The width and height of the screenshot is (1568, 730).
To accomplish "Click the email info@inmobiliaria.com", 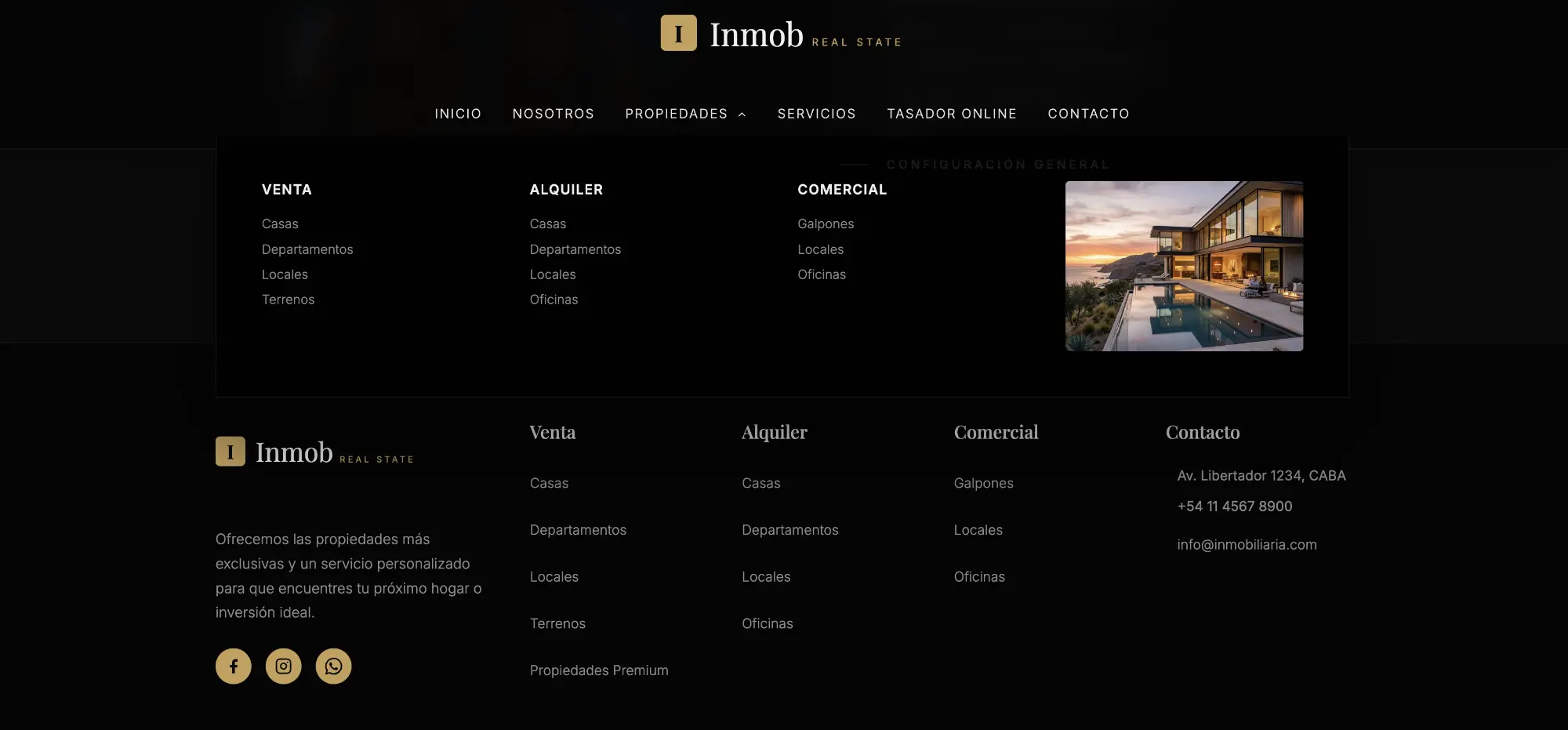I will 1247,545.
